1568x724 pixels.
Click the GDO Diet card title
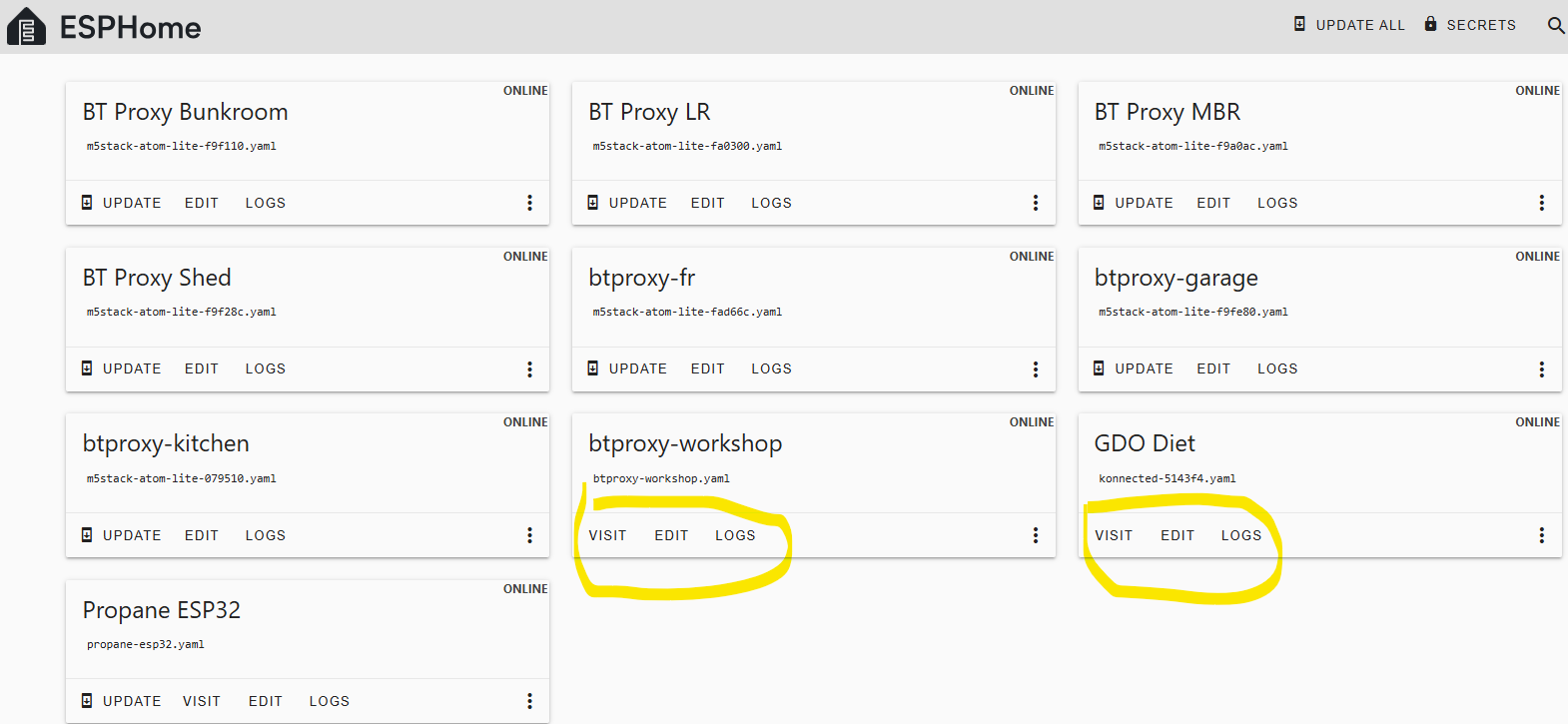(1145, 443)
